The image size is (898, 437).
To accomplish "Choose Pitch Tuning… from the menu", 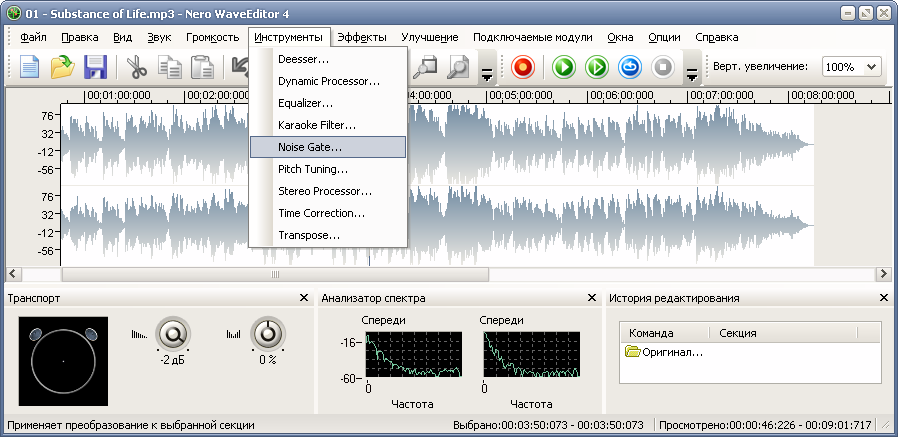I will (328, 170).
